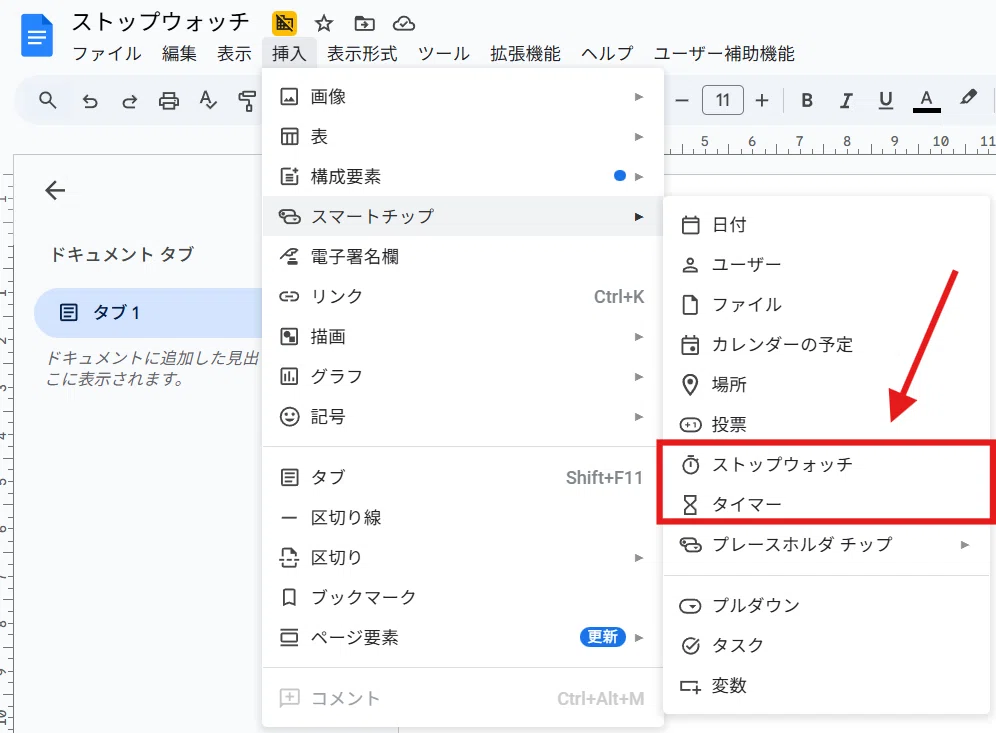The image size is (996, 733).
Task: Expand the 画像 submenu
Action: click(x=462, y=97)
